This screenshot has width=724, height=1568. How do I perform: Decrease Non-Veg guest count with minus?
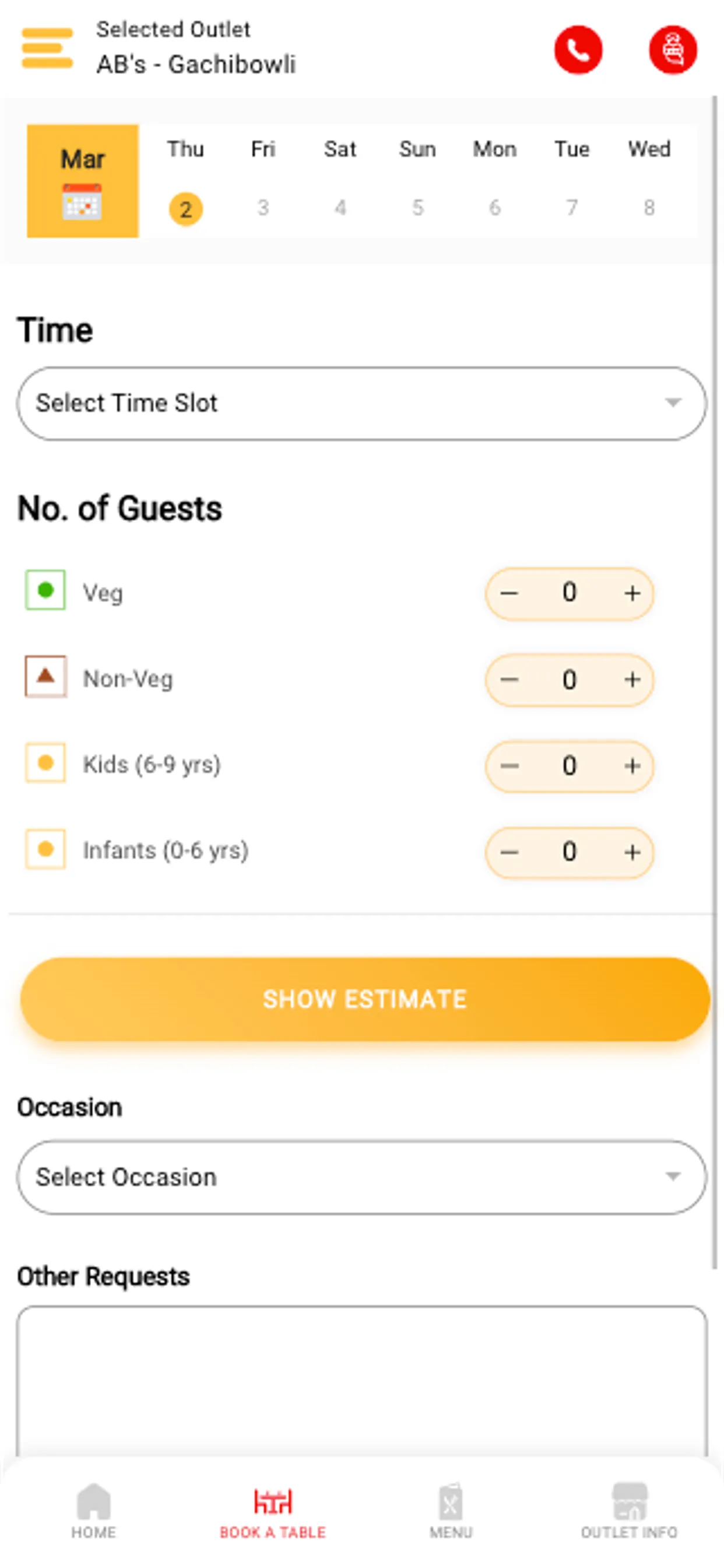coord(509,680)
